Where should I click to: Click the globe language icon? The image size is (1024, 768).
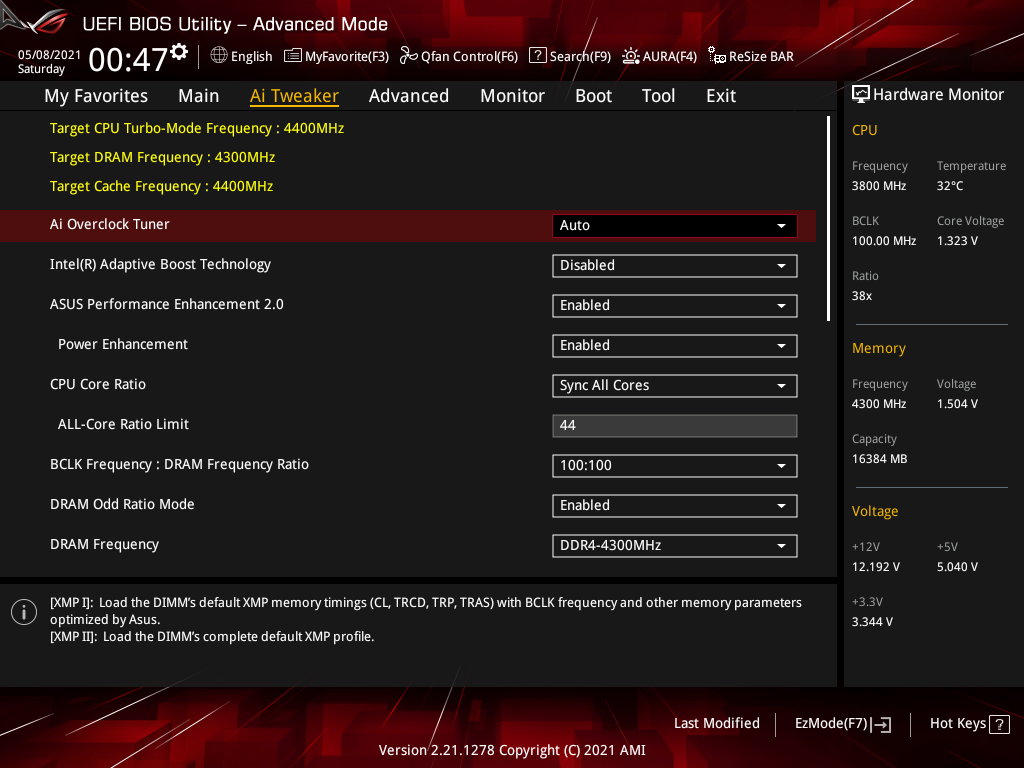coord(219,56)
